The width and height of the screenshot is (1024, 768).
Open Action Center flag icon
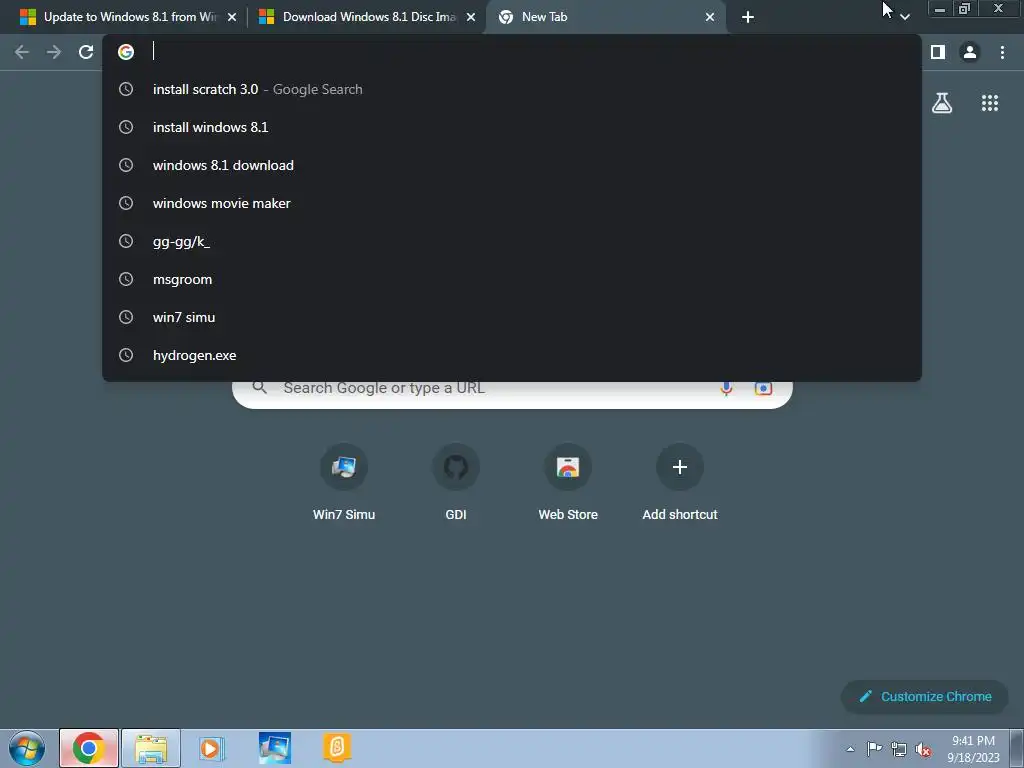pyautogui.click(x=874, y=749)
